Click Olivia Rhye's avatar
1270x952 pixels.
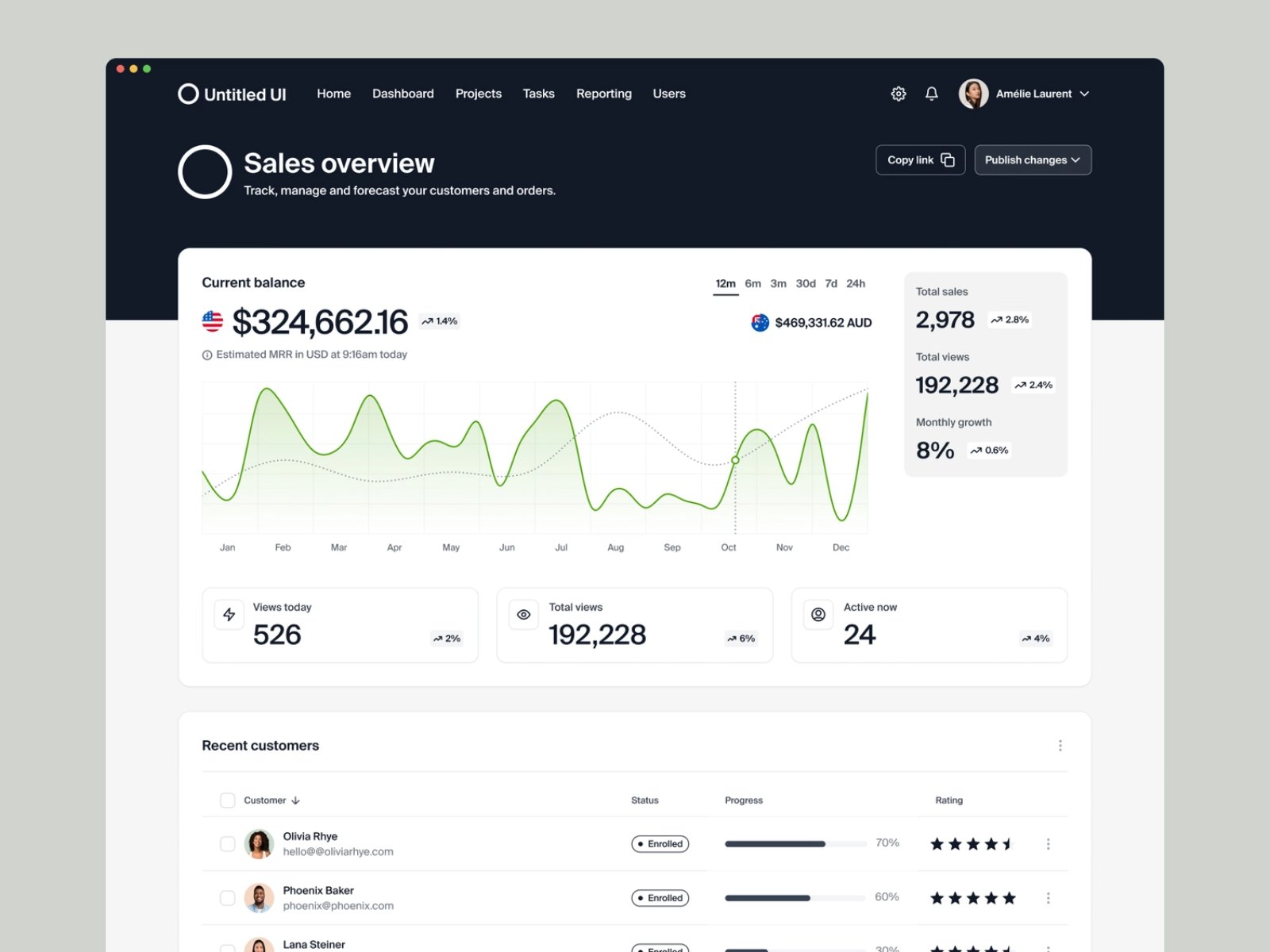[x=259, y=844]
